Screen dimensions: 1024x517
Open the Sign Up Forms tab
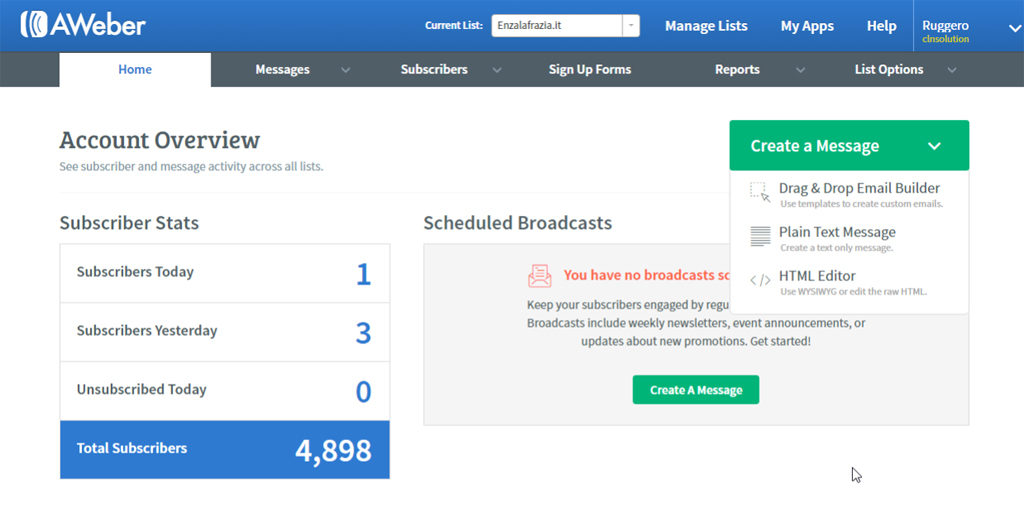tap(589, 70)
